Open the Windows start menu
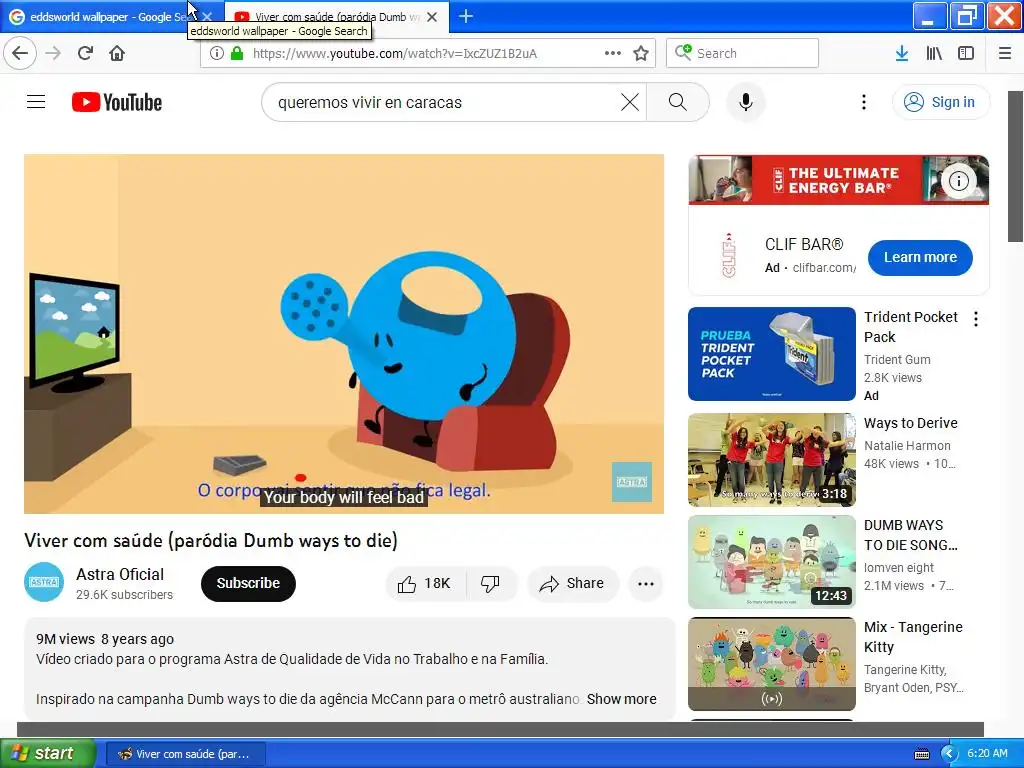This screenshot has width=1024, height=768. [48, 754]
